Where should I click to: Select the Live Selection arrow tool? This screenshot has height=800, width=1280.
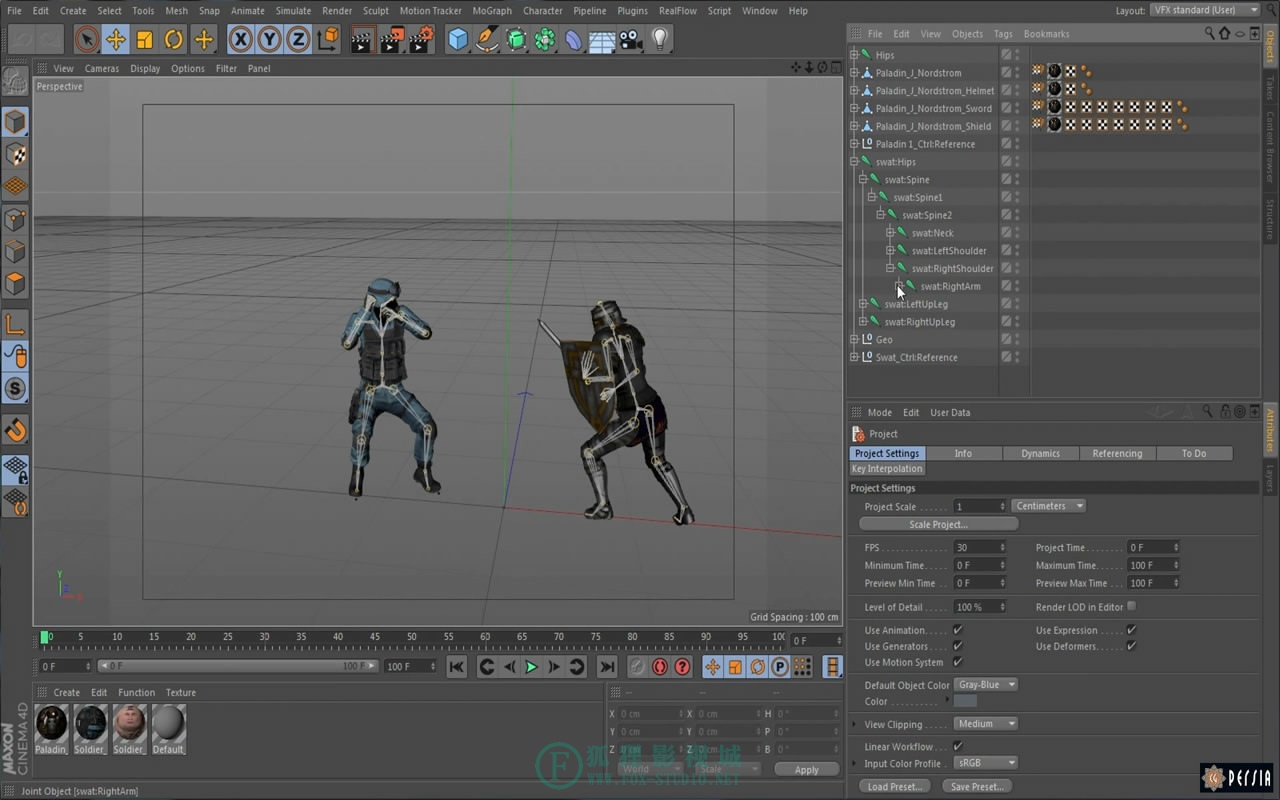coord(86,40)
